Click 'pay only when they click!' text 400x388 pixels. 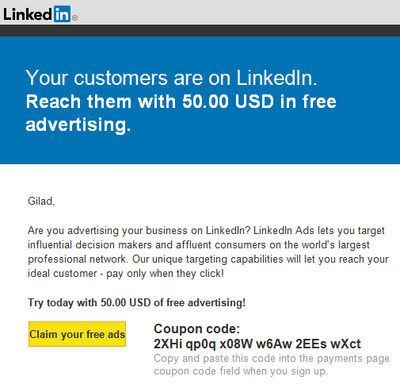click(165, 274)
